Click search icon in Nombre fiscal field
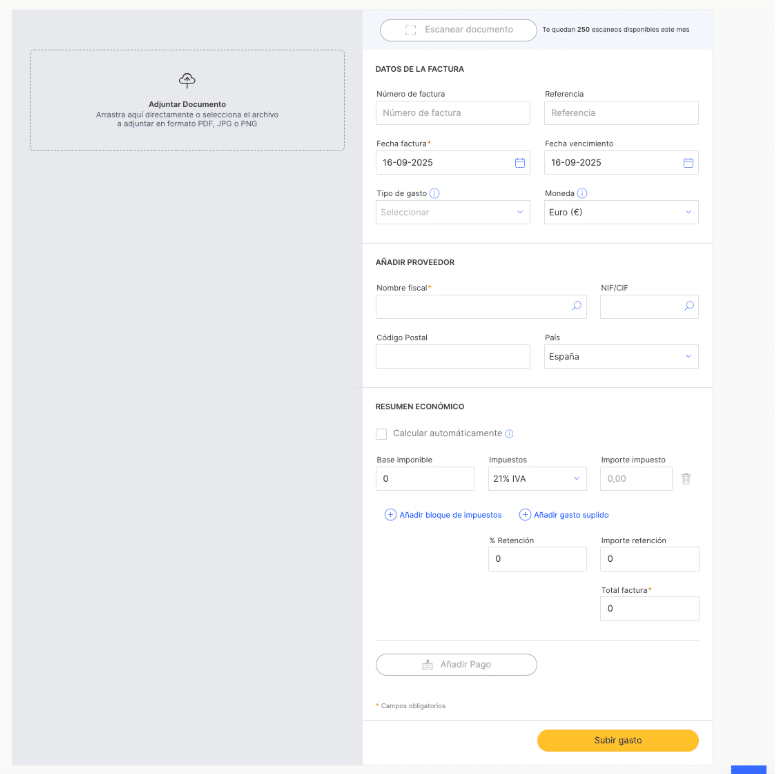Image resolution: width=778 pixels, height=774 pixels. [576, 307]
